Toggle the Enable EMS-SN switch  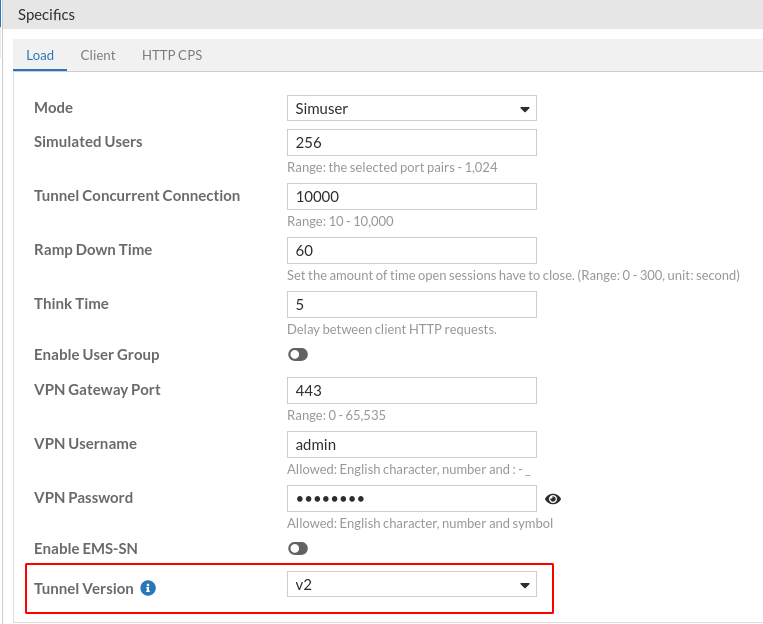(x=297, y=548)
